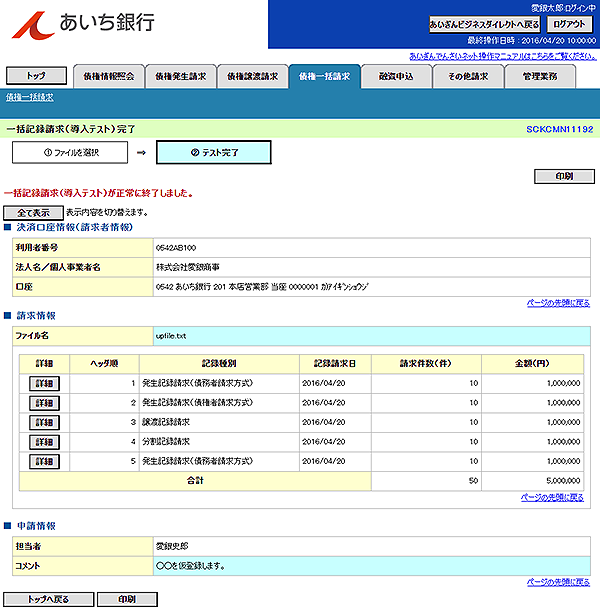
Task: Click ページの先頭に戻る below the 請求情報 table
Action: tap(552, 497)
